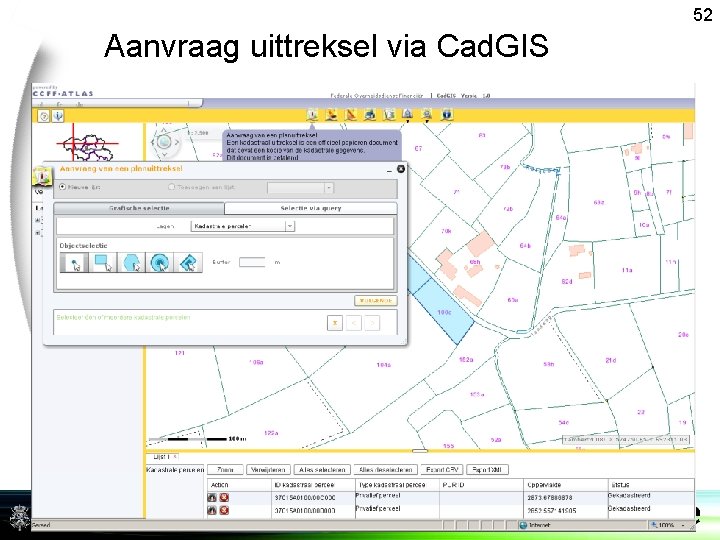Click the overview map thumbnail with red crosshair
This screenshot has width=720, height=540.
coord(88,144)
